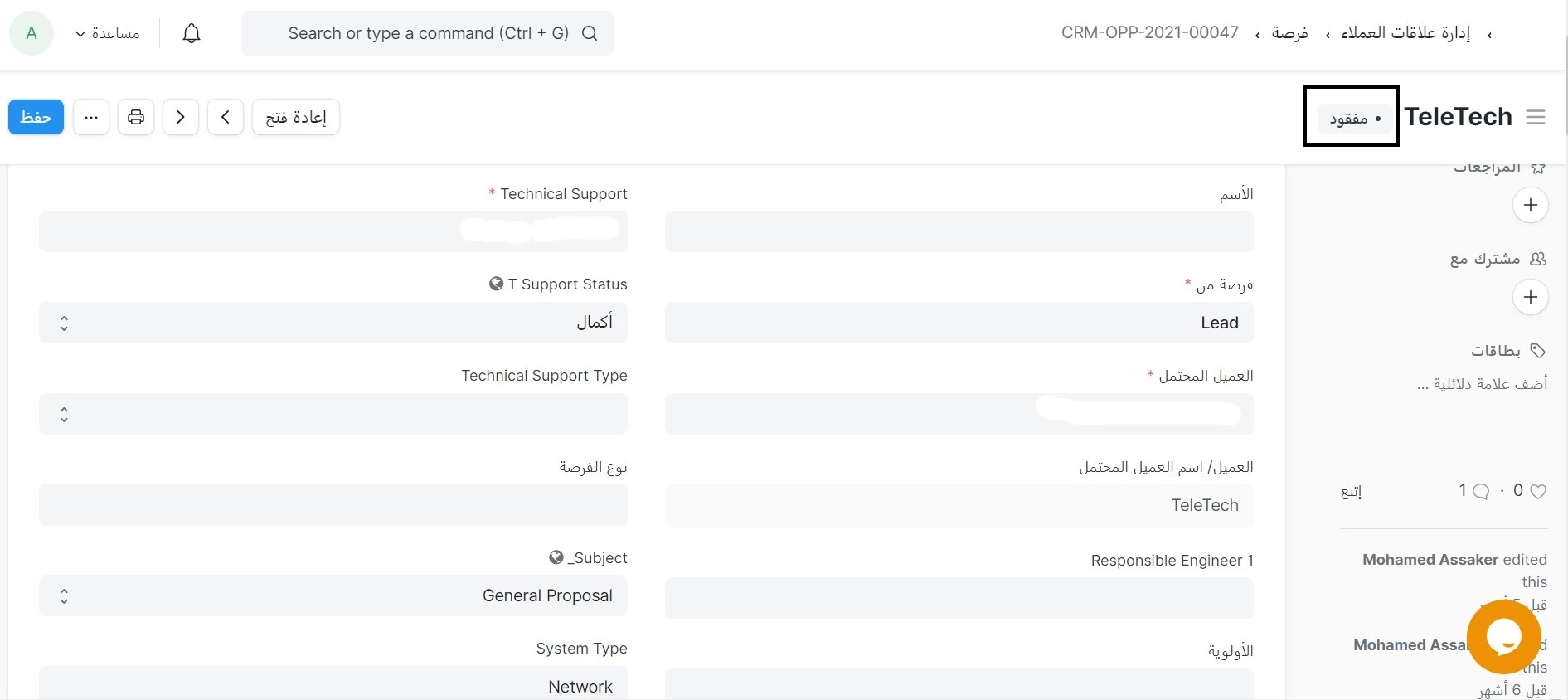Open the فرصة breadcrumb link
1568x700 pixels.
tap(1290, 32)
